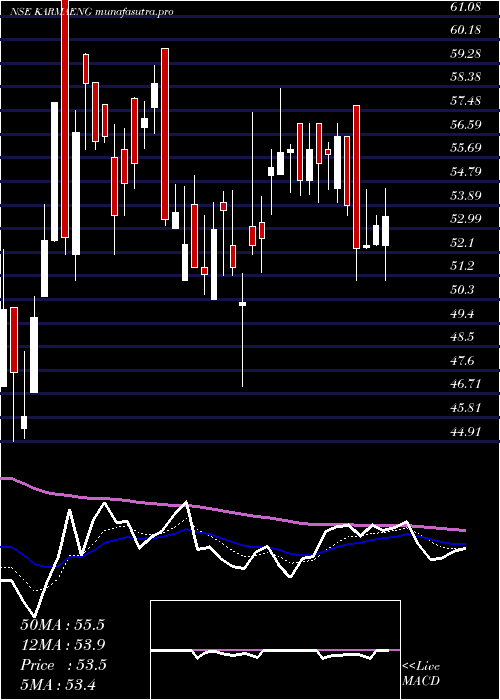Click the 53.89 price axis label

coord(464,195)
